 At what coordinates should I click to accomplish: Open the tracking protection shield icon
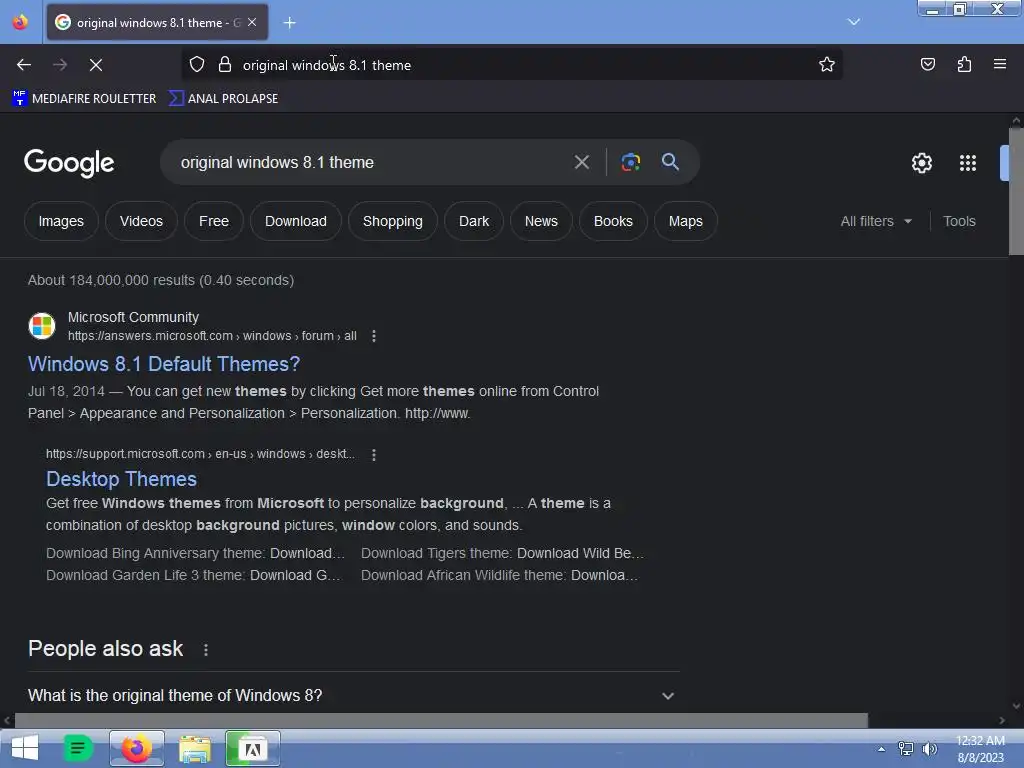197,65
